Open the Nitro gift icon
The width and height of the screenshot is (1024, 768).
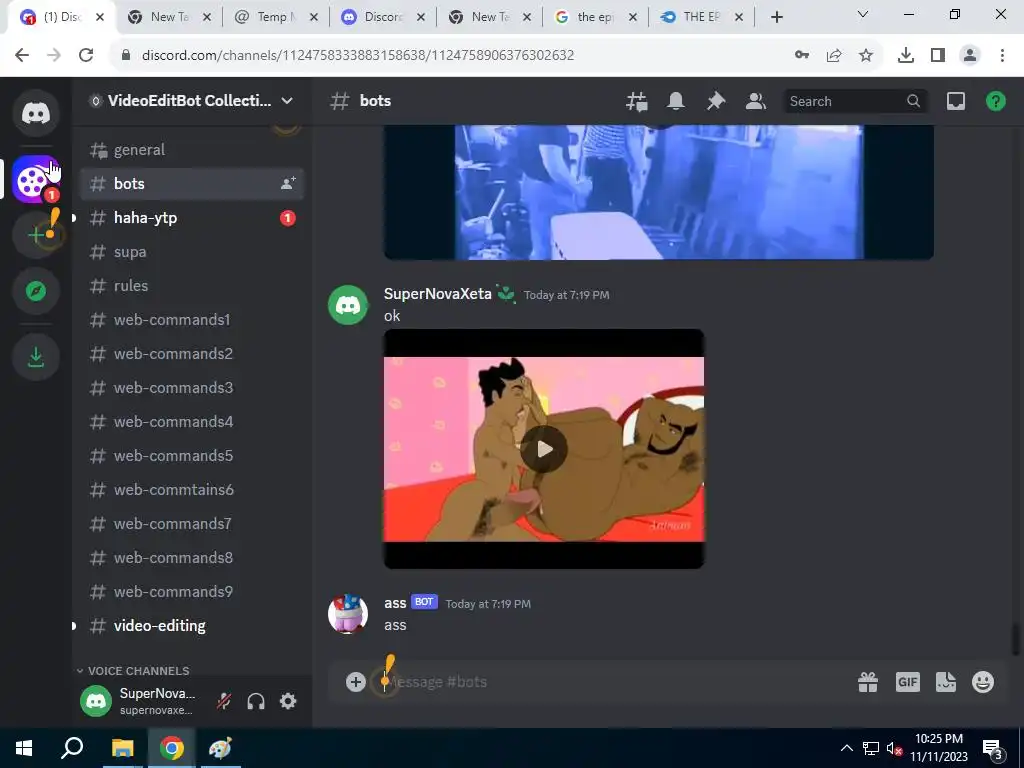pos(868,682)
